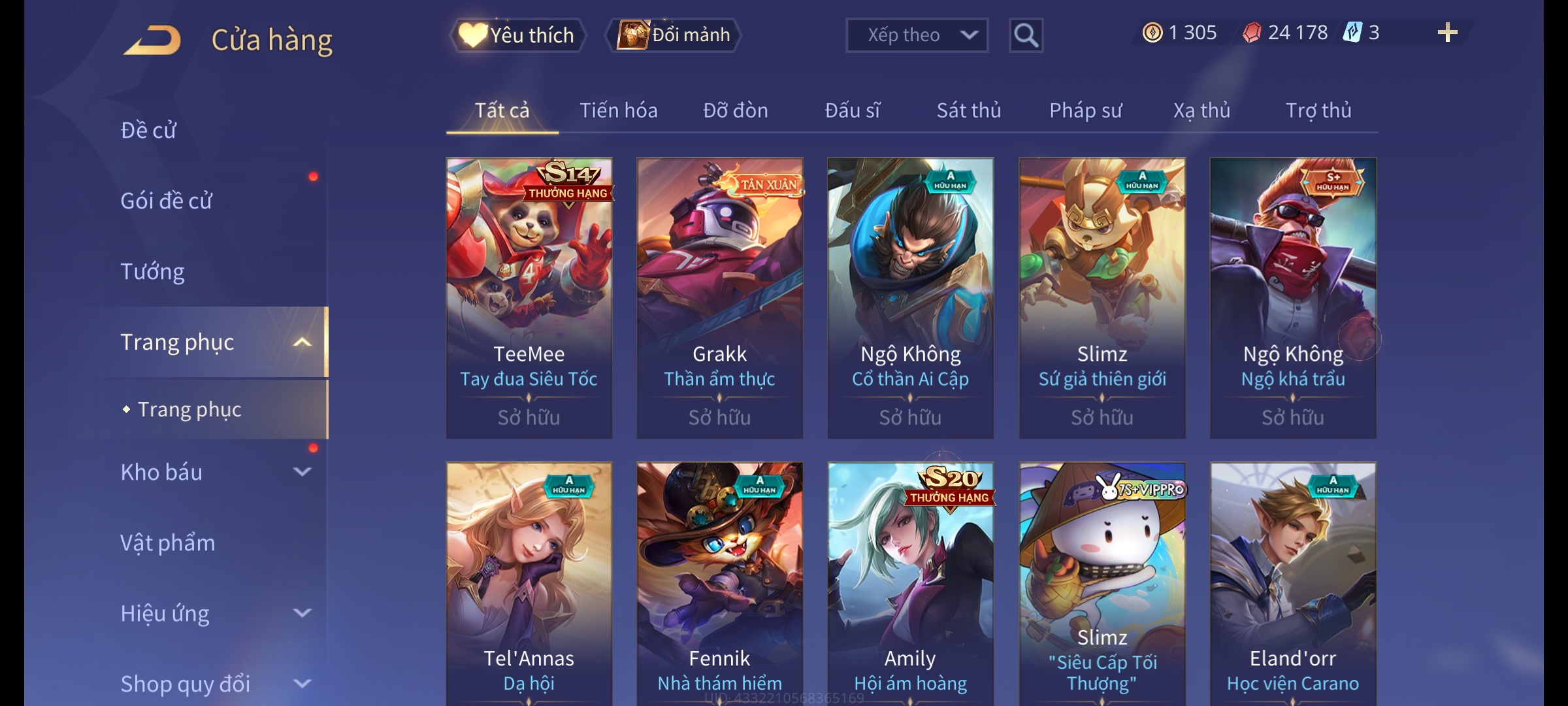Open Gói đề cử in sidebar
This screenshot has width=1568, height=706.
166,201
